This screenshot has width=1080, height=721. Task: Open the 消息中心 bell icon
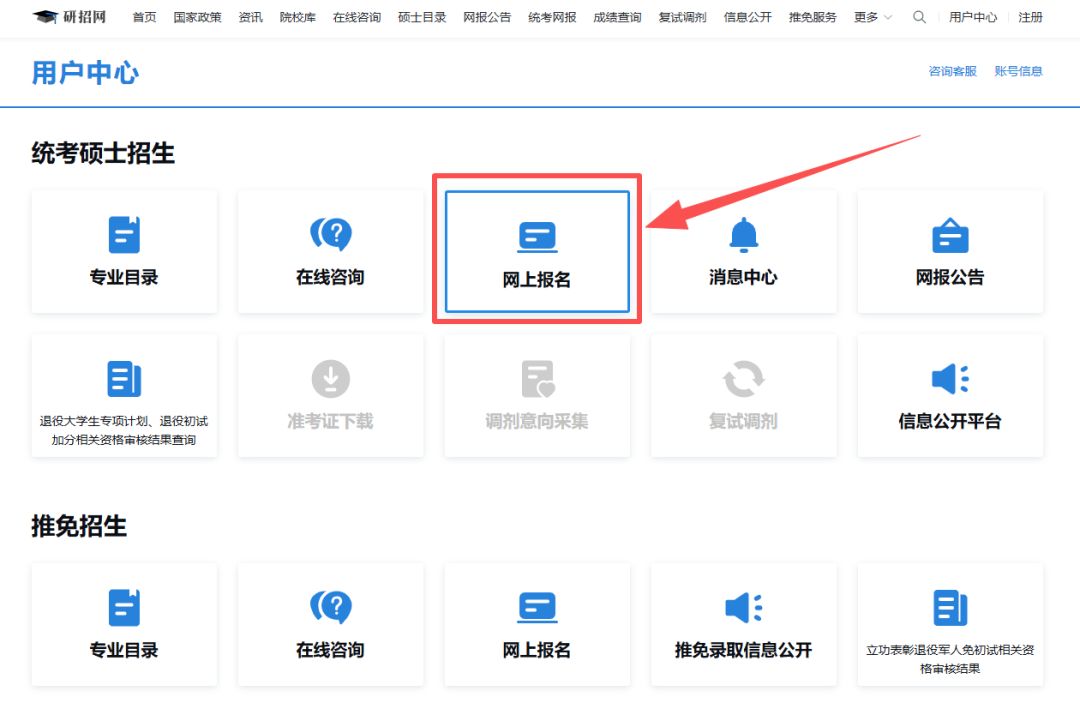click(x=744, y=235)
